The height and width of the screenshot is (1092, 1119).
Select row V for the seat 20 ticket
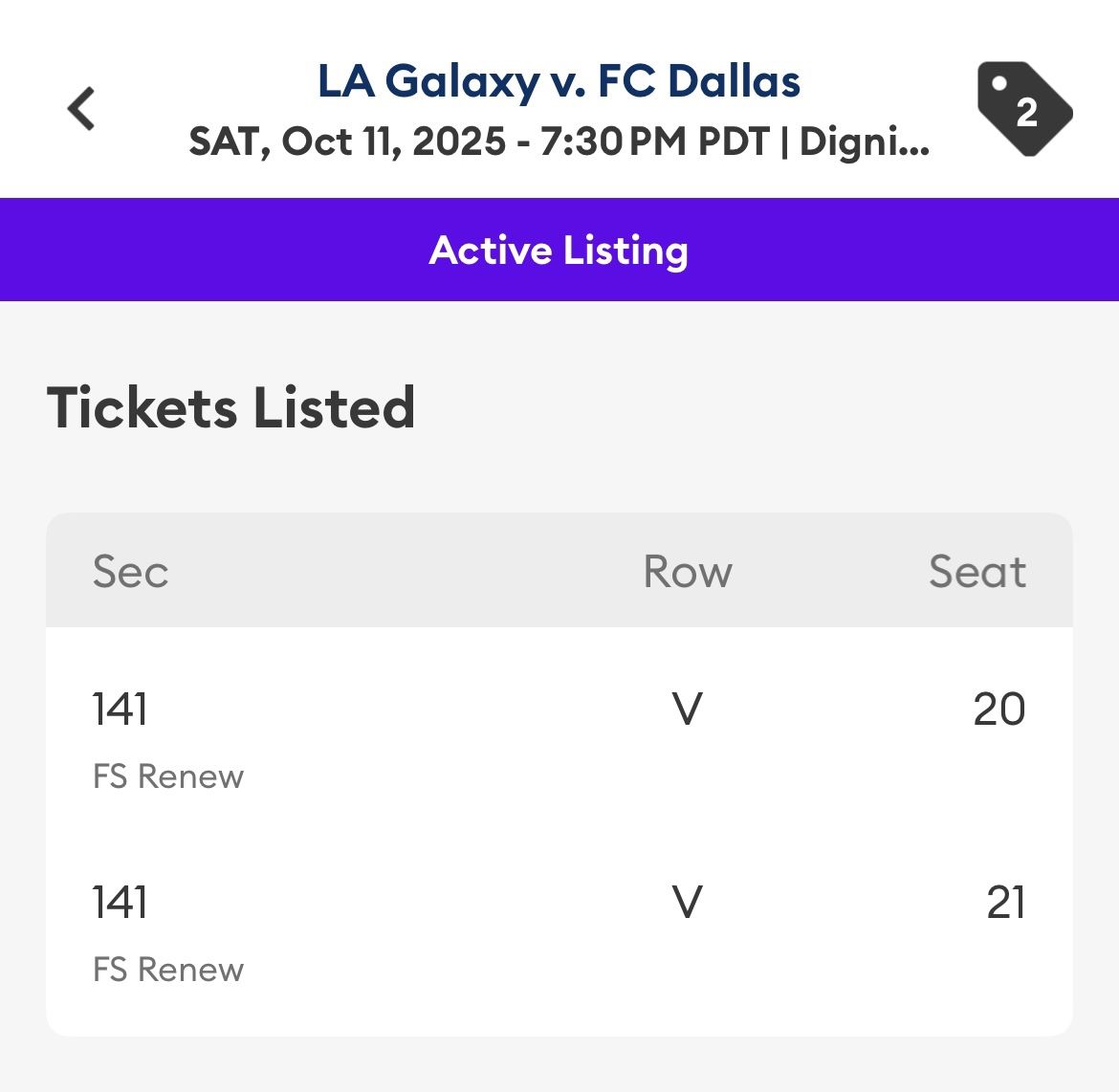pyautogui.click(x=688, y=710)
